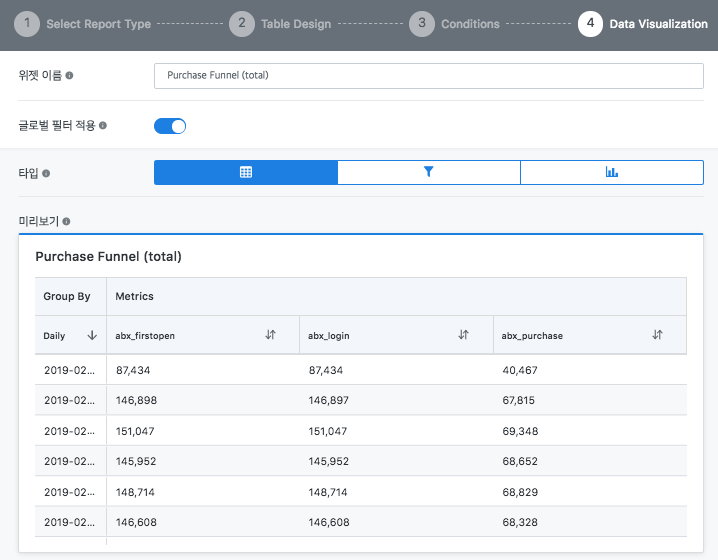Viewport: 718px width, 560px height.
Task: Click cell value 40,467
Action: 520,370
